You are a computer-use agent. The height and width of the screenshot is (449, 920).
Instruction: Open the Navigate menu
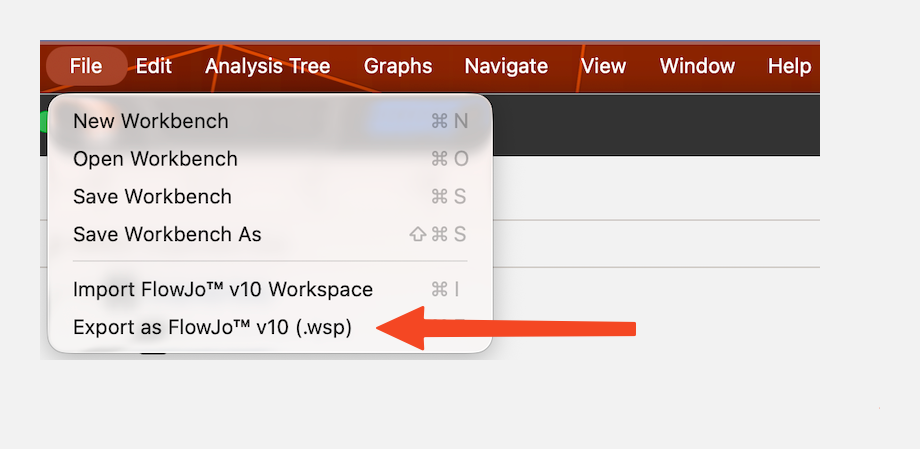(x=506, y=66)
